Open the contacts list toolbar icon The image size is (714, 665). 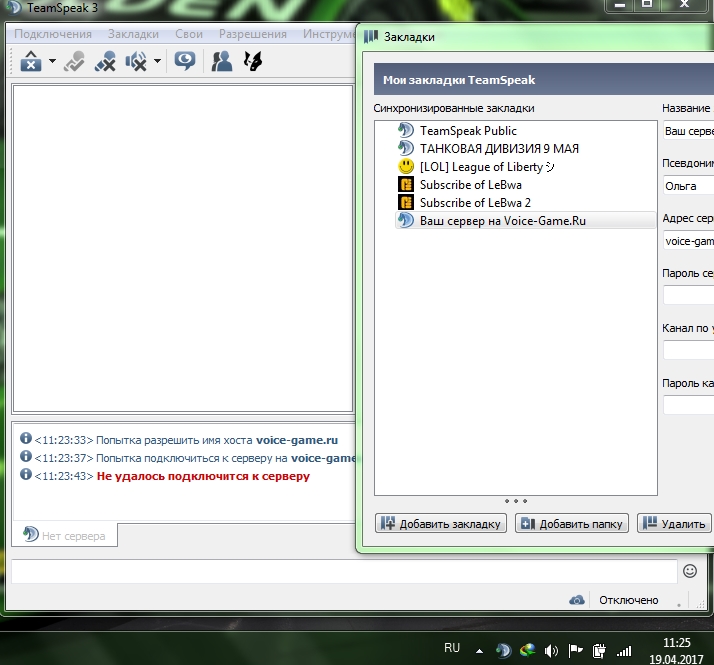click(x=222, y=61)
